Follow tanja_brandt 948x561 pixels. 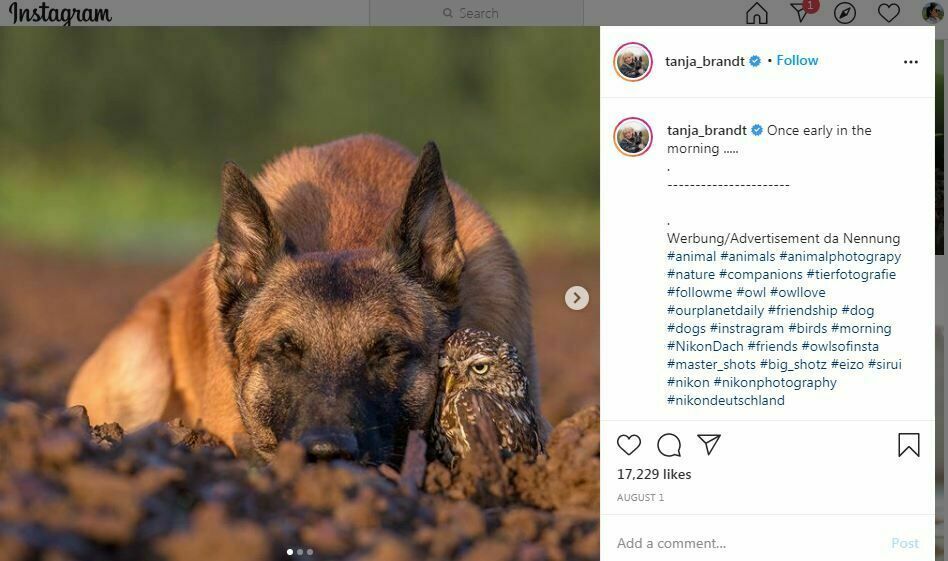(x=797, y=60)
